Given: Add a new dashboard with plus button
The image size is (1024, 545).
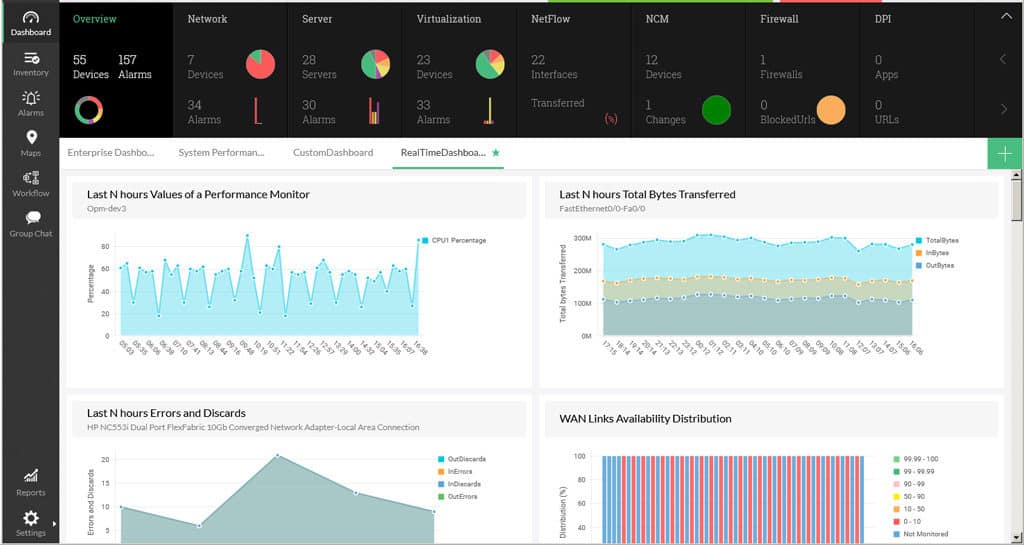Looking at the screenshot, I should click(x=1004, y=154).
